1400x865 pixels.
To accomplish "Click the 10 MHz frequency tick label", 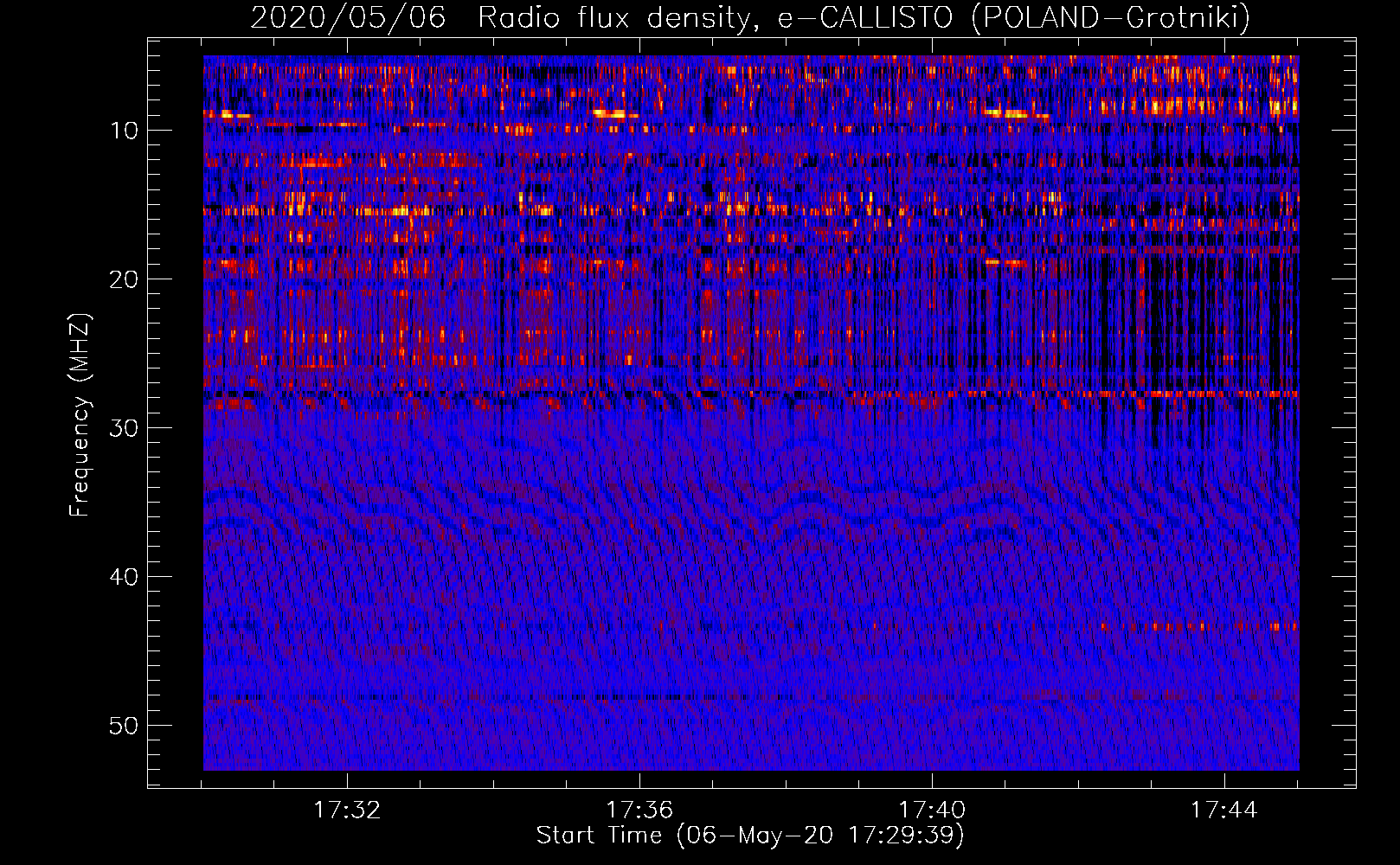I will [x=125, y=131].
